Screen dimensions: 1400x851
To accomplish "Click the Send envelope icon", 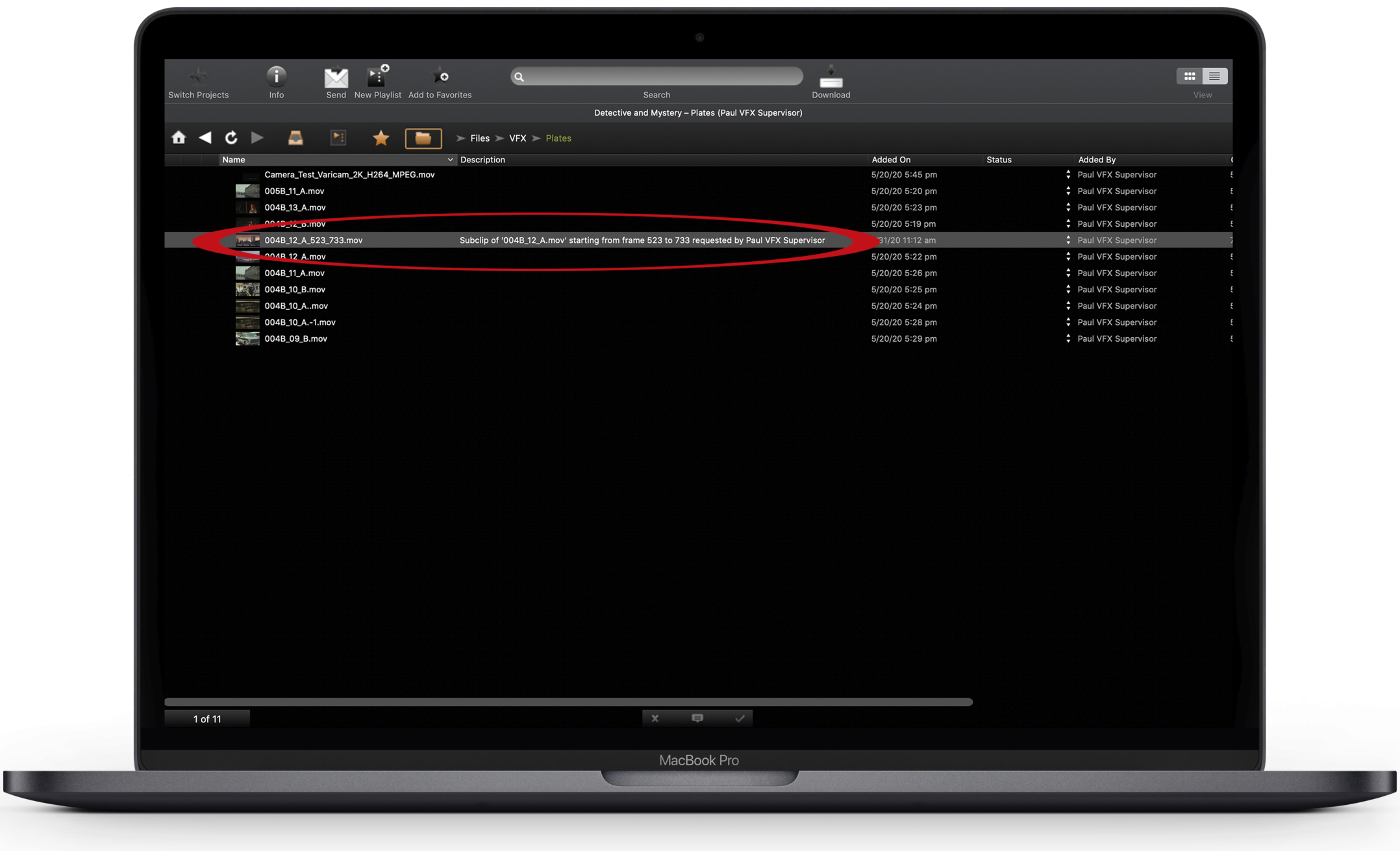I will pyautogui.click(x=336, y=77).
